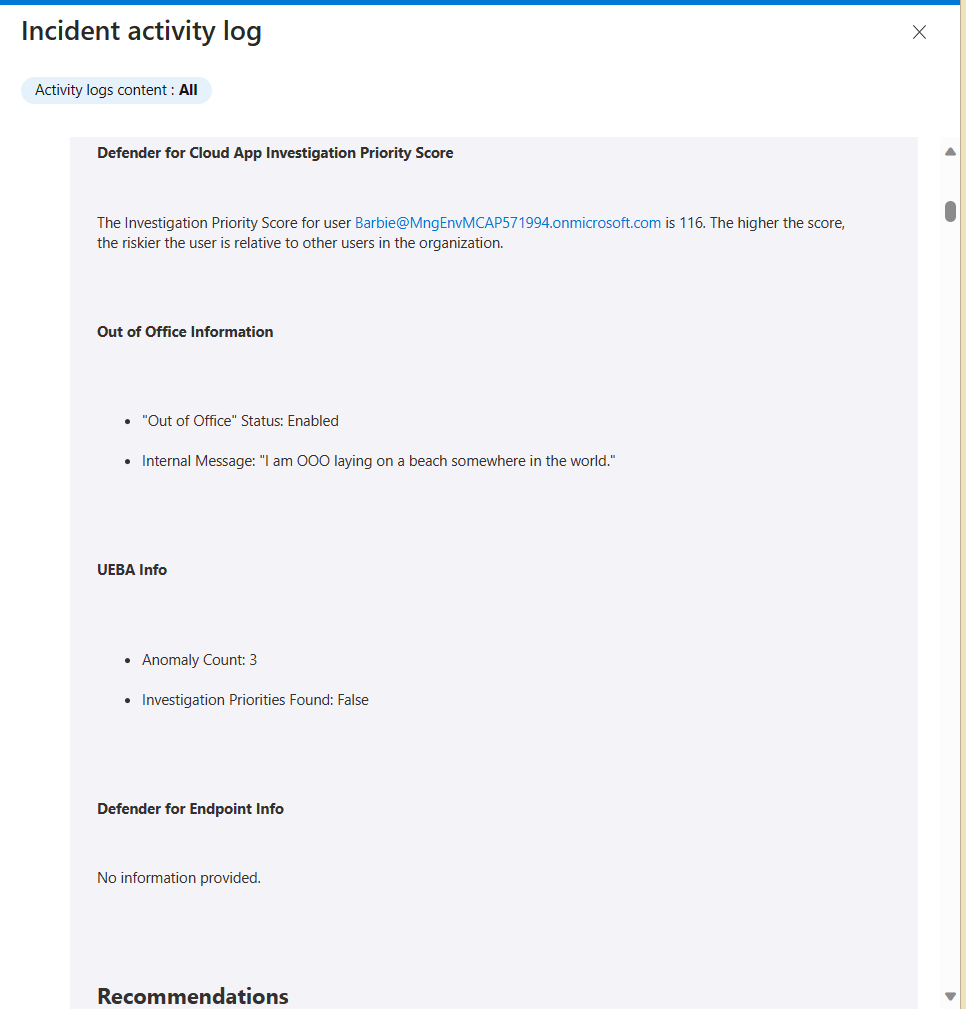Click the scrollbar down arrow

click(x=950, y=996)
